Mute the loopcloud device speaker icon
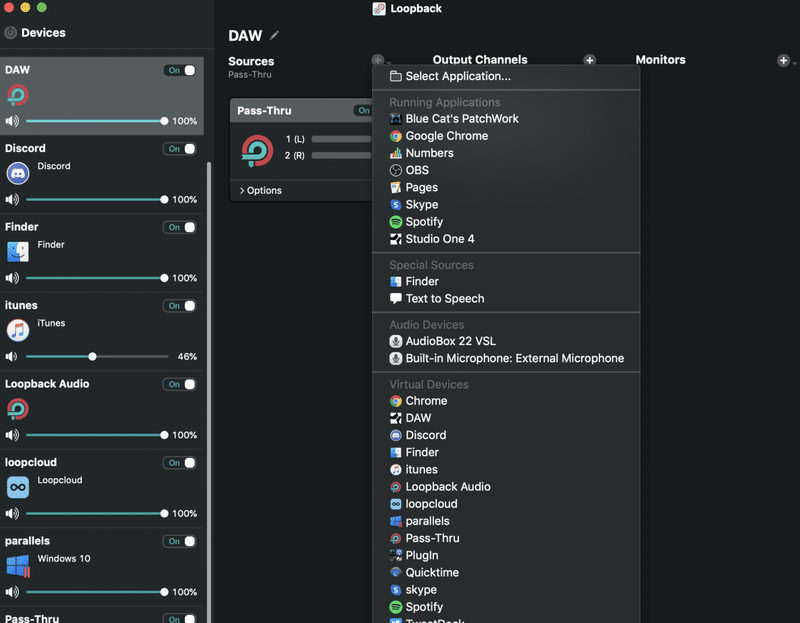This screenshot has width=800, height=623. 12,513
